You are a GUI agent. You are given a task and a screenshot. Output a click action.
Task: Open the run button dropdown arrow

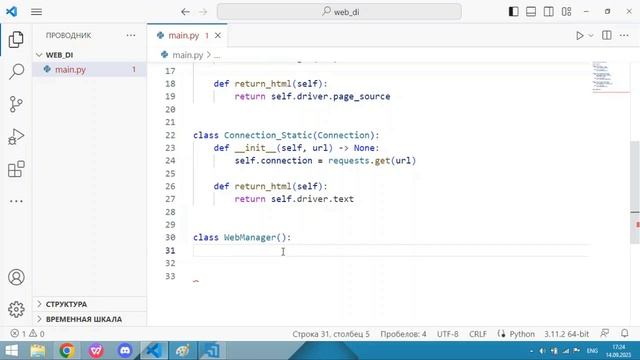click(x=591, y=36)
